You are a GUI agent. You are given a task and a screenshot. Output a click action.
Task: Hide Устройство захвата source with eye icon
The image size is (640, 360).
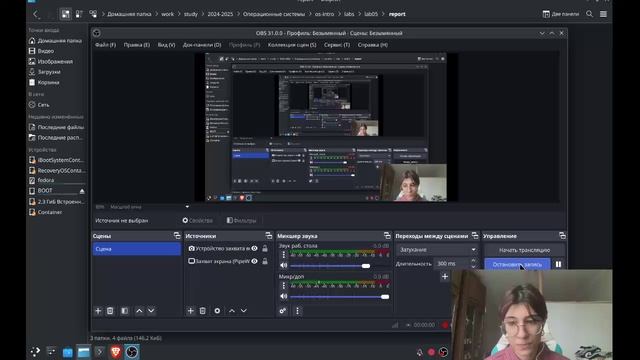pyautogui.click(x=254, y=248)
